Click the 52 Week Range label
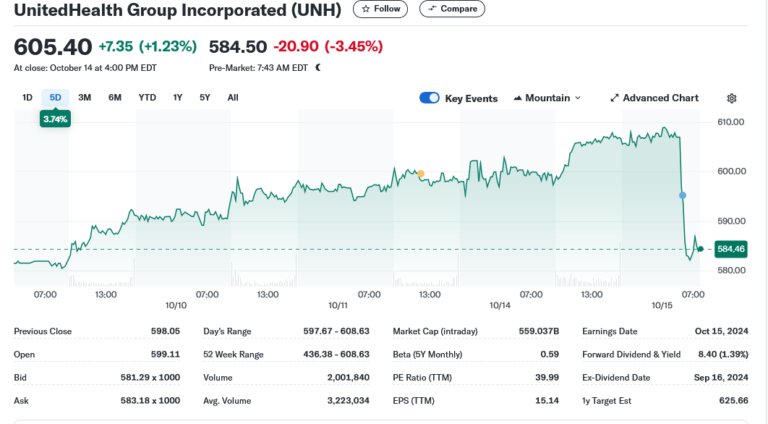The image size is (768, 424). tap(233, 354)
